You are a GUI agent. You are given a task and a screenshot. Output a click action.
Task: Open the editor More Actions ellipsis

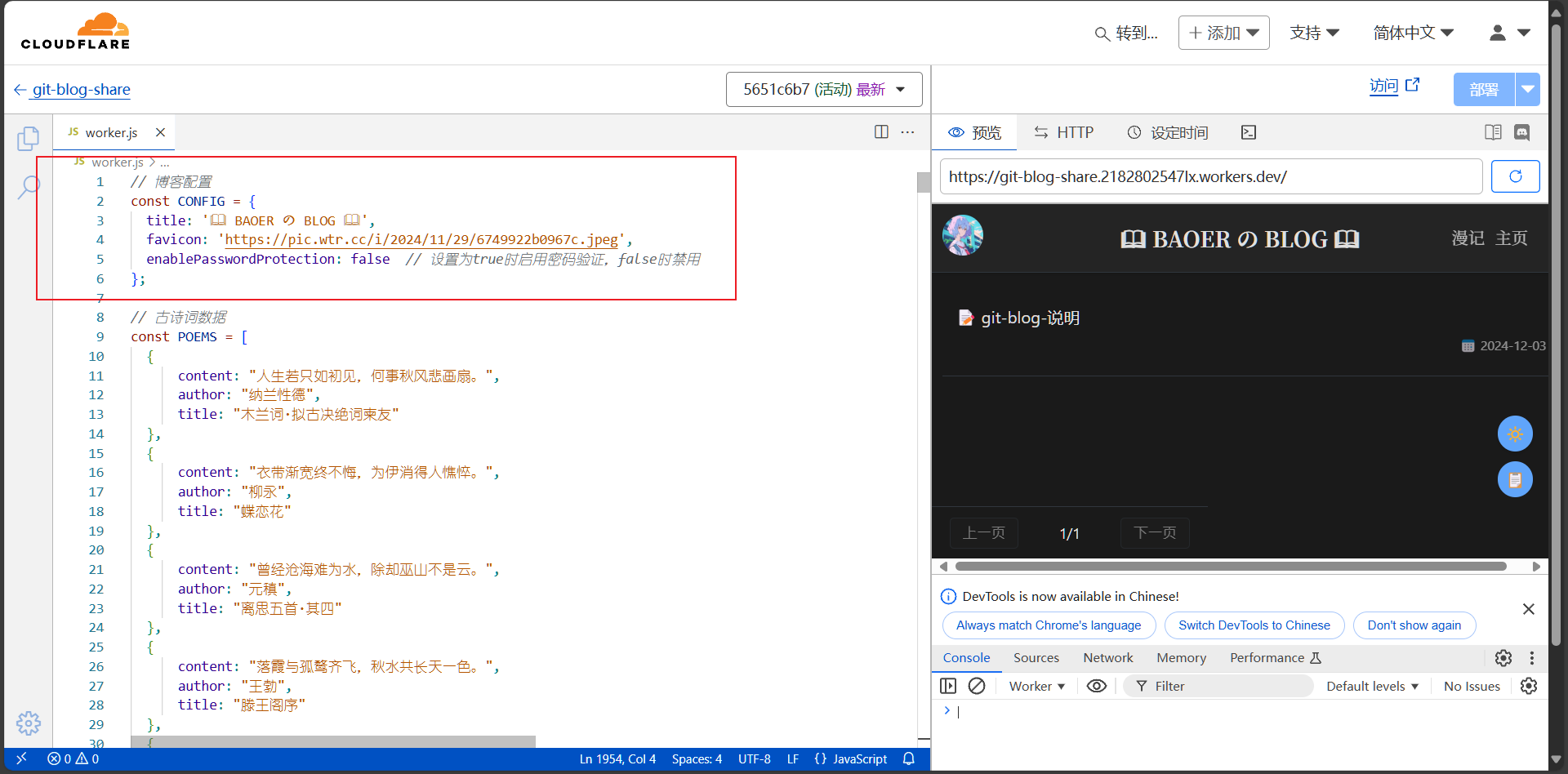(x=907, y=132)
